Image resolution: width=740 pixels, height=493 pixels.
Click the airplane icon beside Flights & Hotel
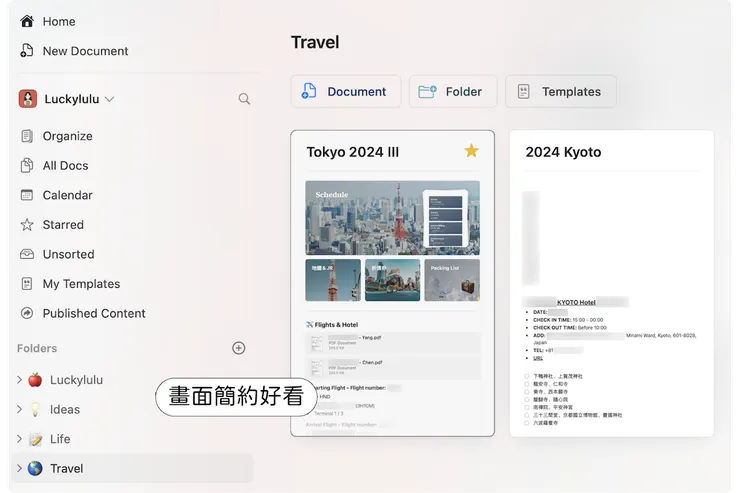pos(310,325)
